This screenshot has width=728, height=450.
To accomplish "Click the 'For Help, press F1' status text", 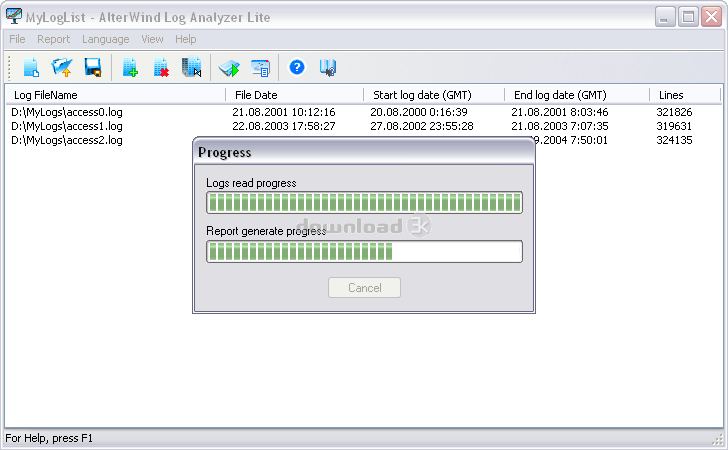I will (49, 438).
